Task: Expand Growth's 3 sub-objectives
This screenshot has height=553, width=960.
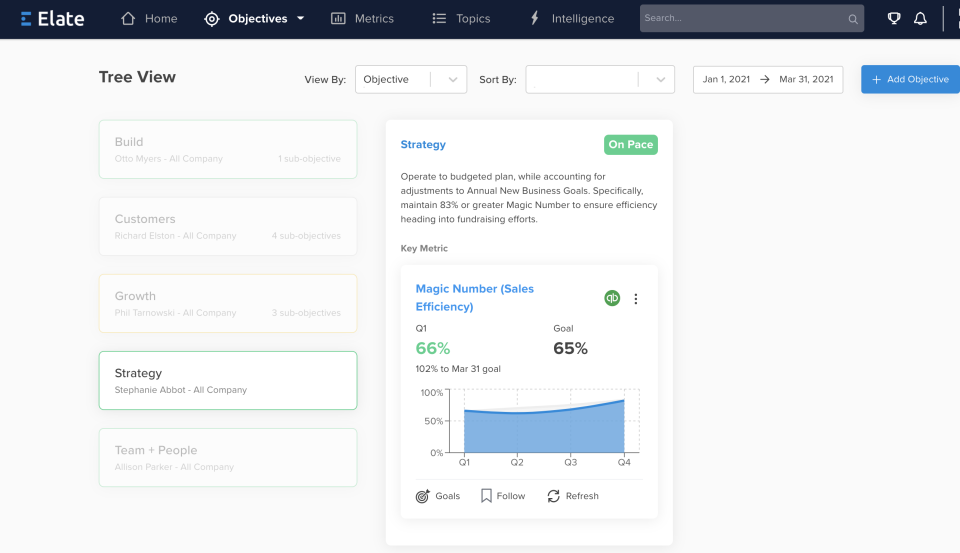Action: 306,313
